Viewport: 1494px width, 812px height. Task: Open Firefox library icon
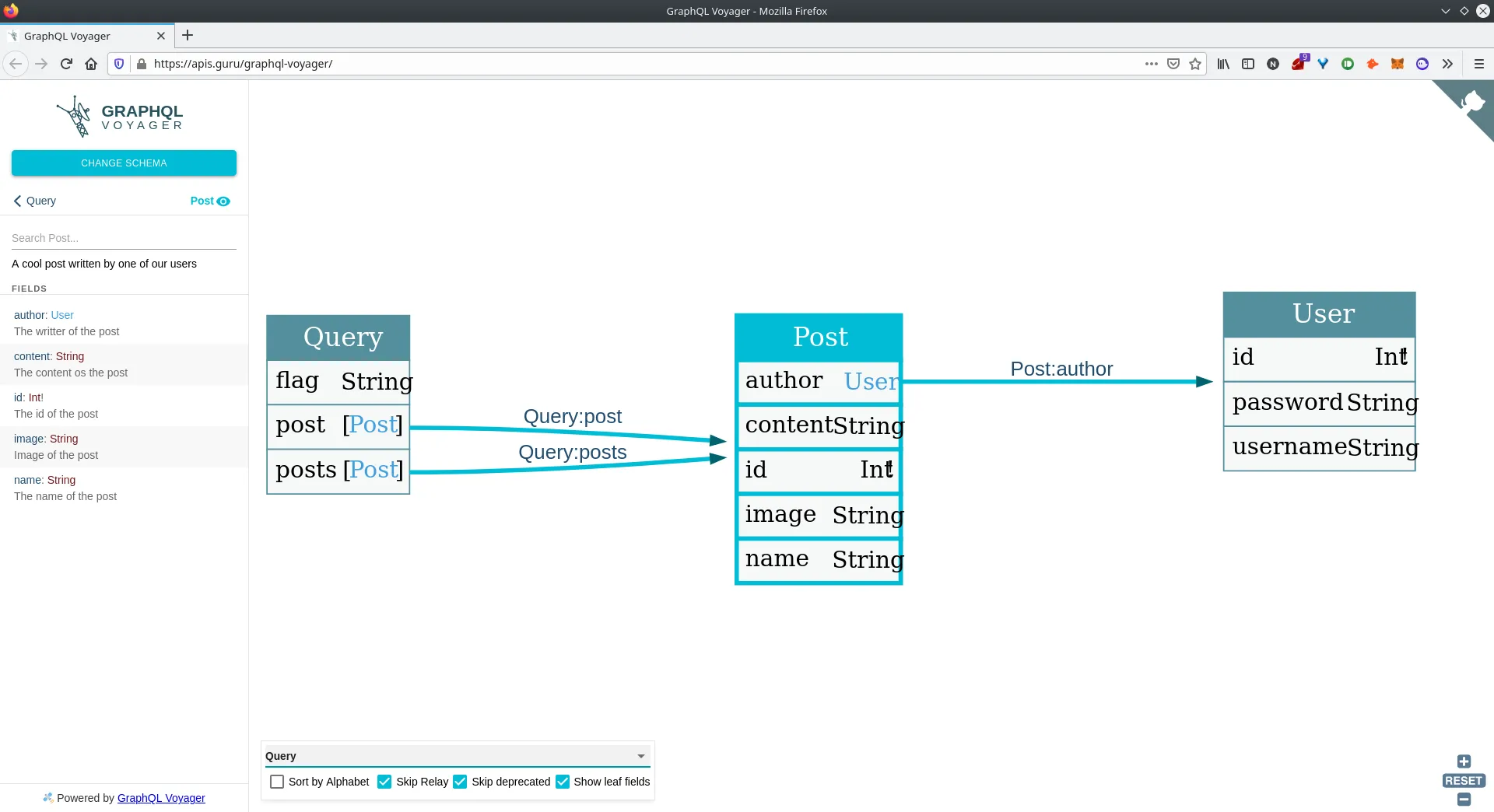1223,64
